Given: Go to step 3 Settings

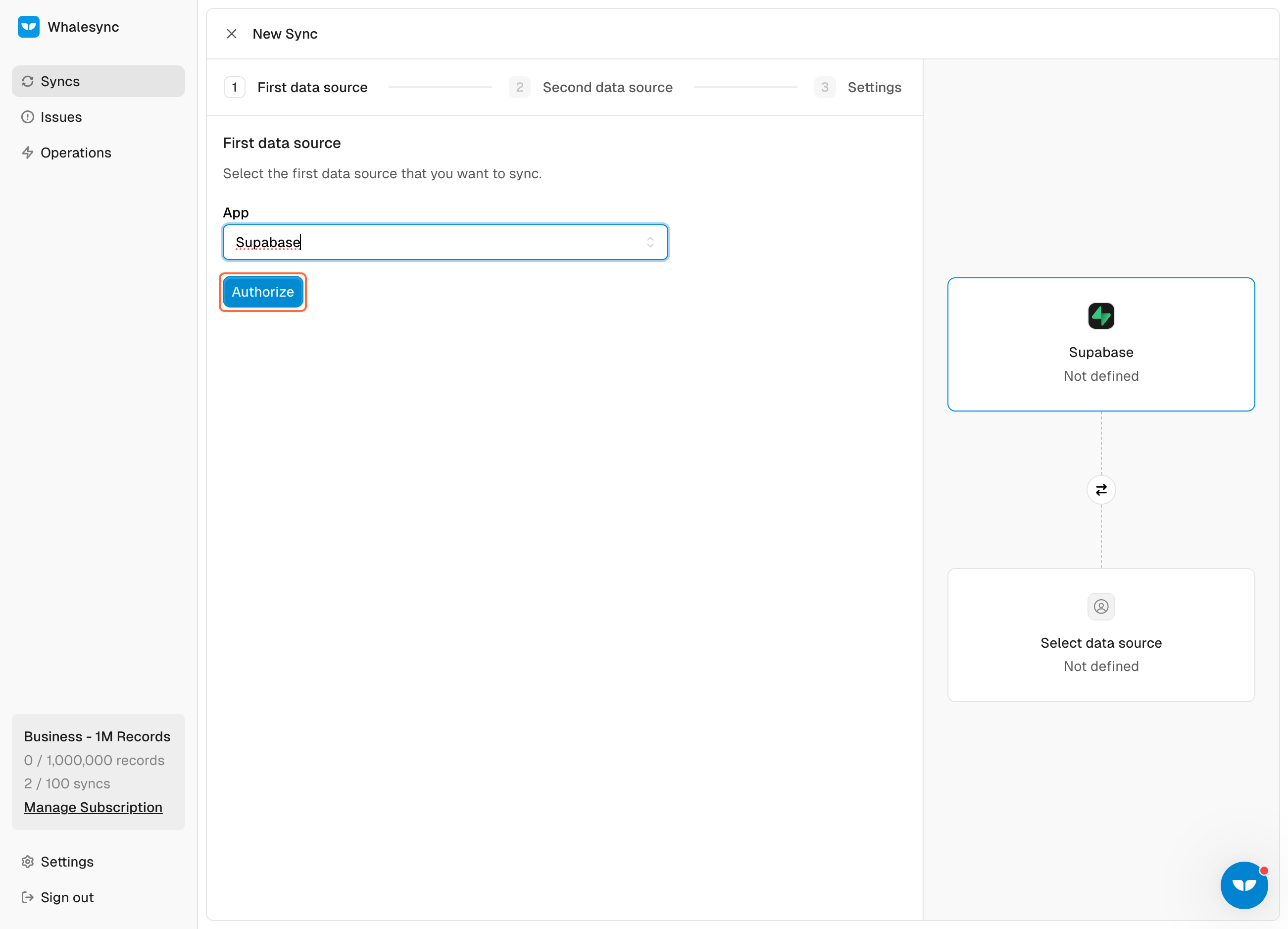Looking at the screenshot, I should 858,88.
